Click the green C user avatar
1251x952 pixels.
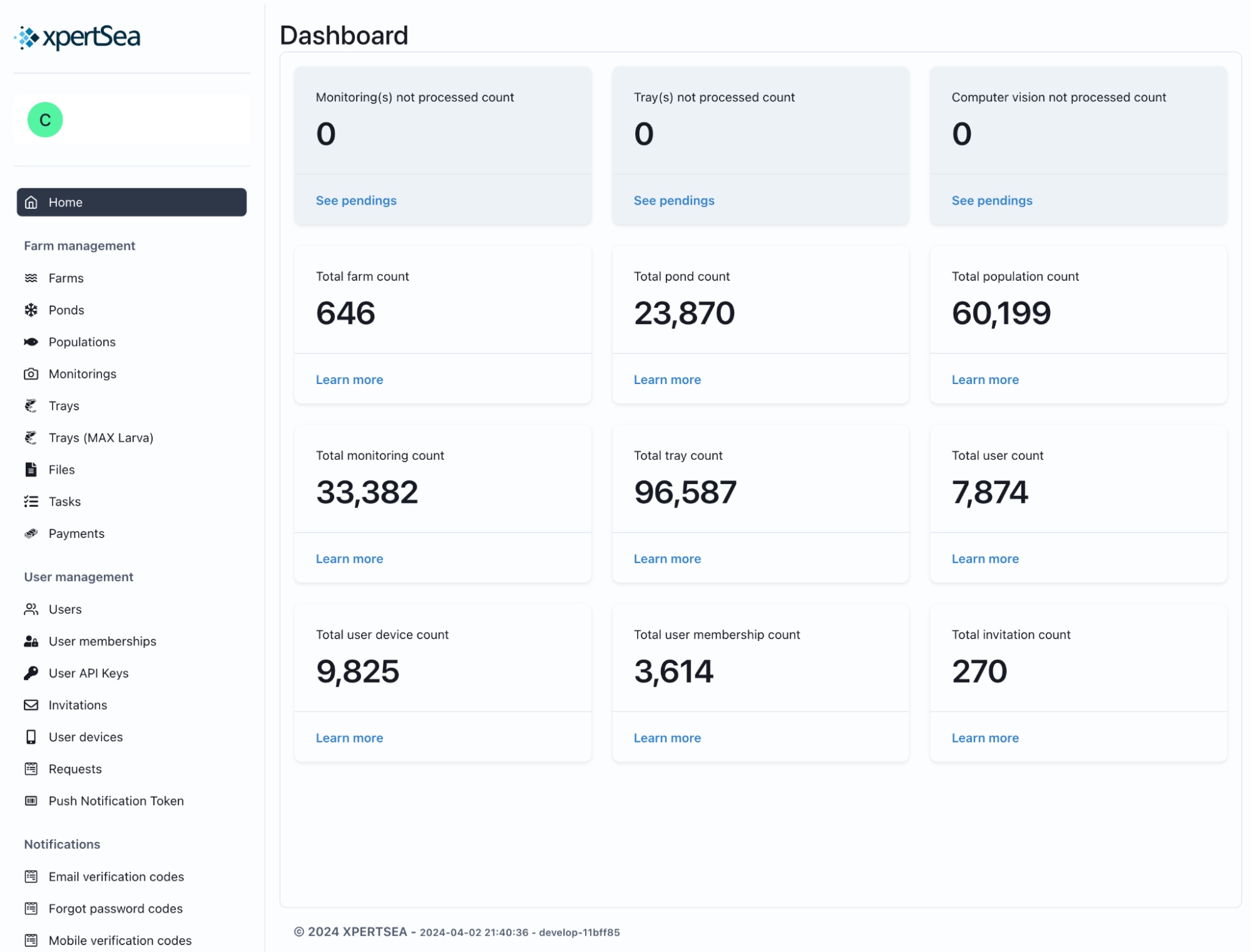(45, 119)
